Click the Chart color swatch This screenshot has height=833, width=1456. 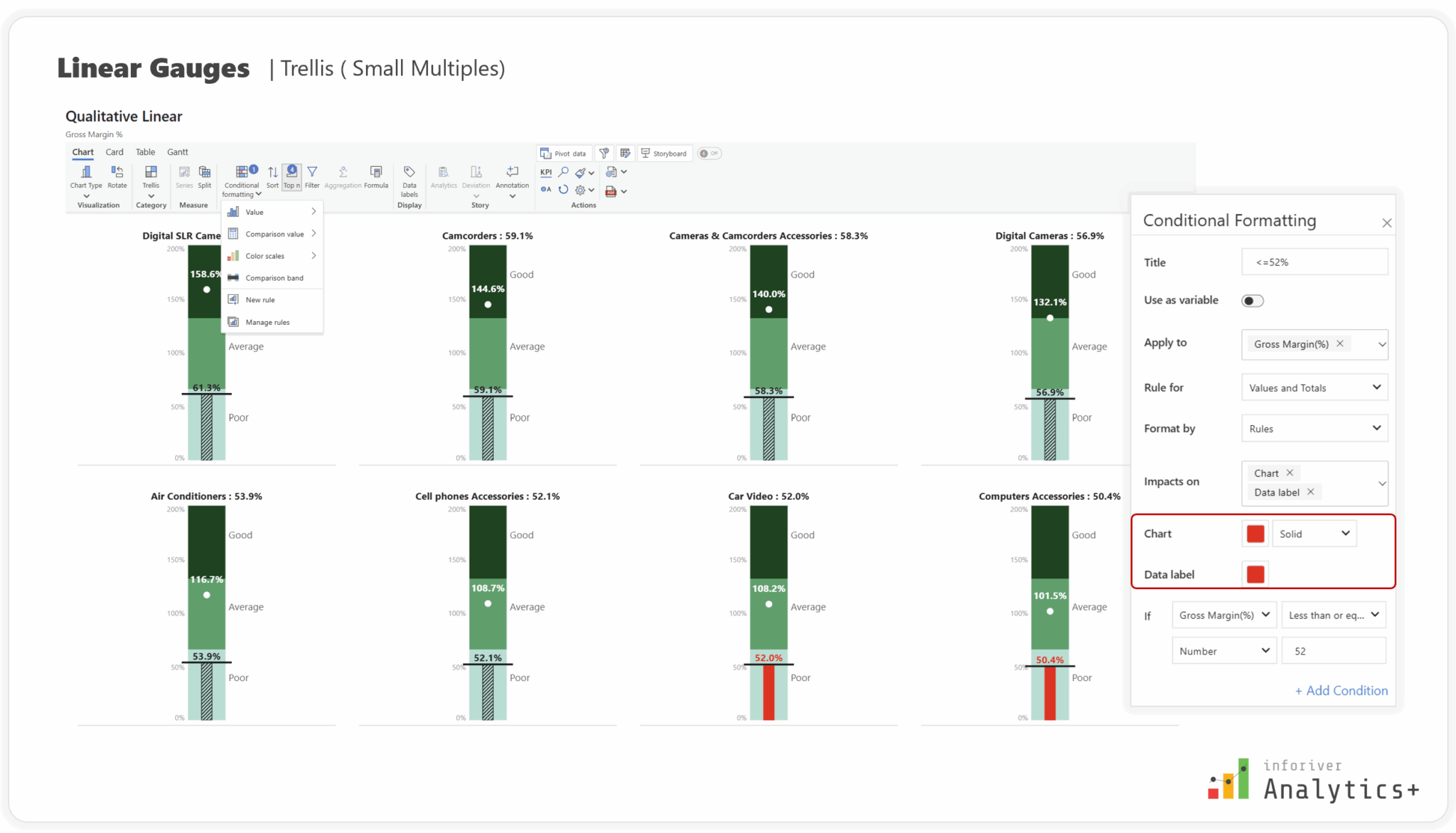tap(1254, 533)
